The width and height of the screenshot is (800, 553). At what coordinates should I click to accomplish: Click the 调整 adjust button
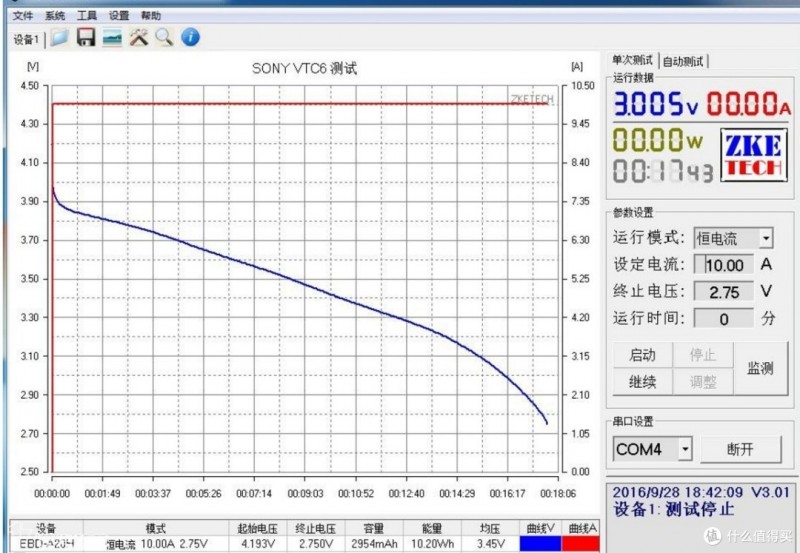[x=703, y=382]
